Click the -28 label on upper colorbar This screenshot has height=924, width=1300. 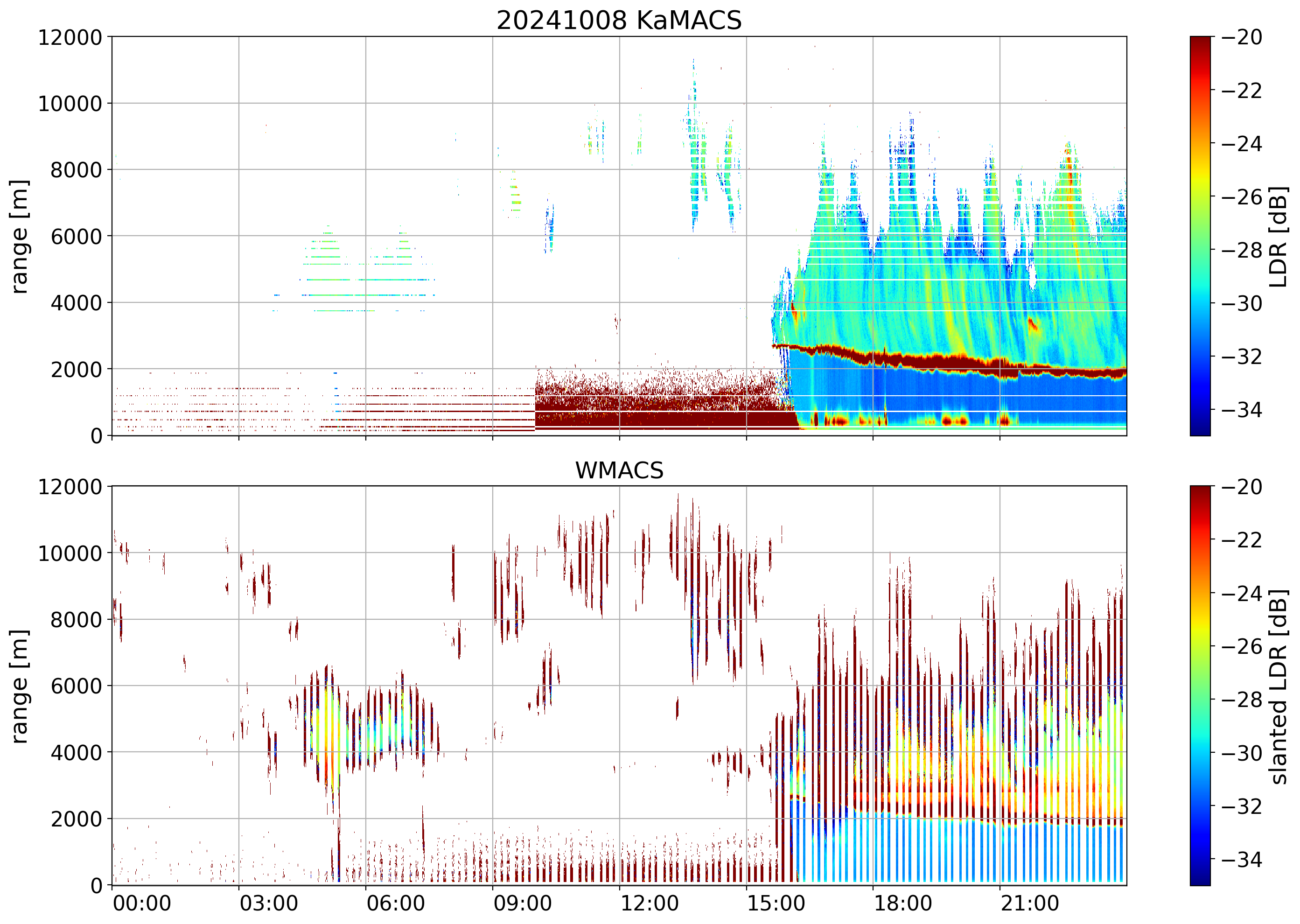[1242, 250]
